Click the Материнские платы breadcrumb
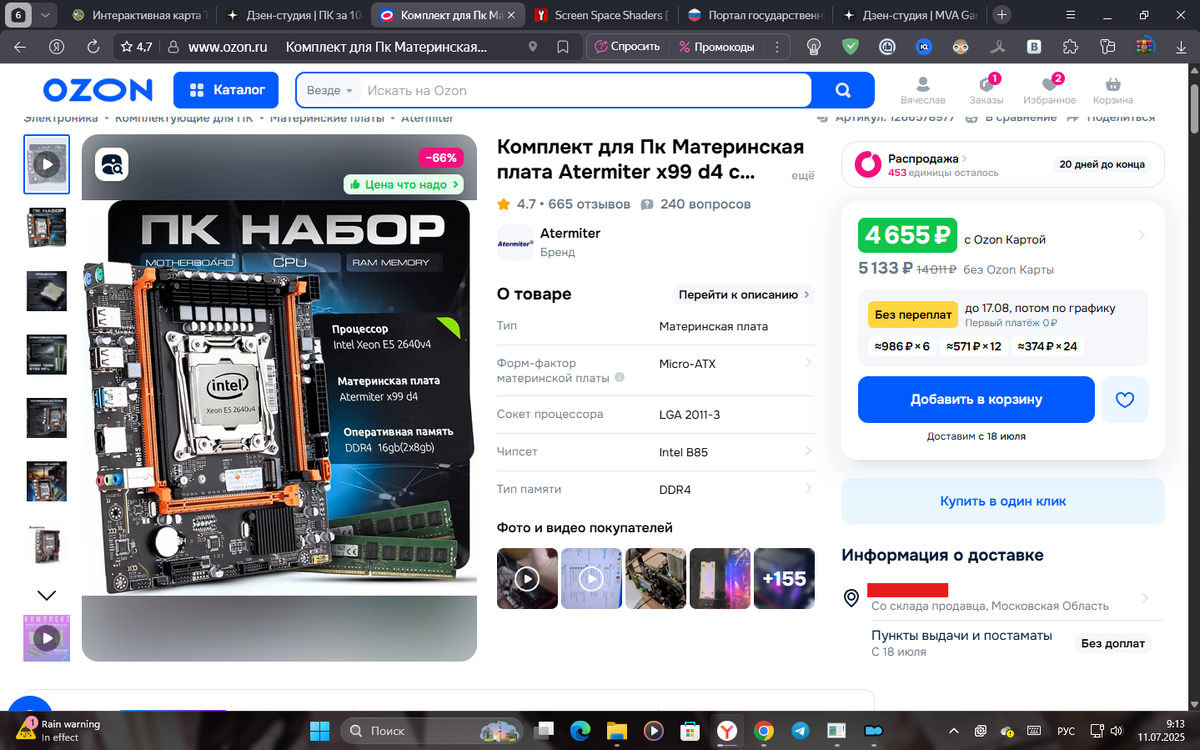The width and height of the screenshot is (1200, 750). (327, 118)
